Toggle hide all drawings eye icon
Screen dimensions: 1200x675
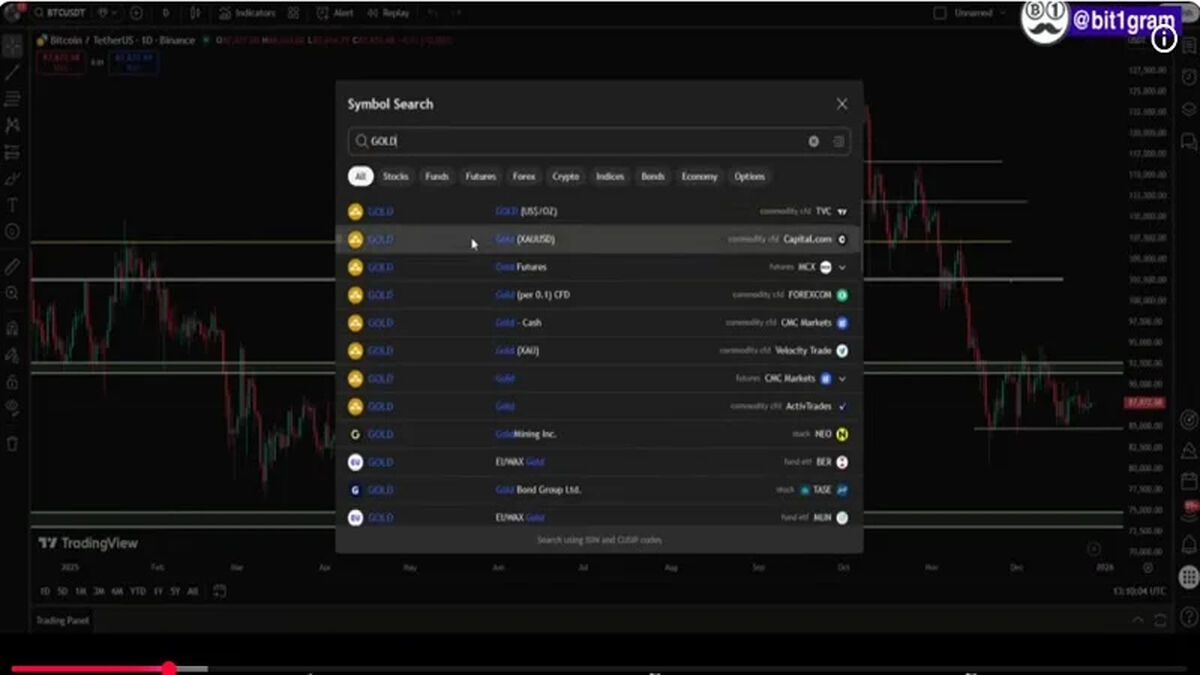pos(12,407)
